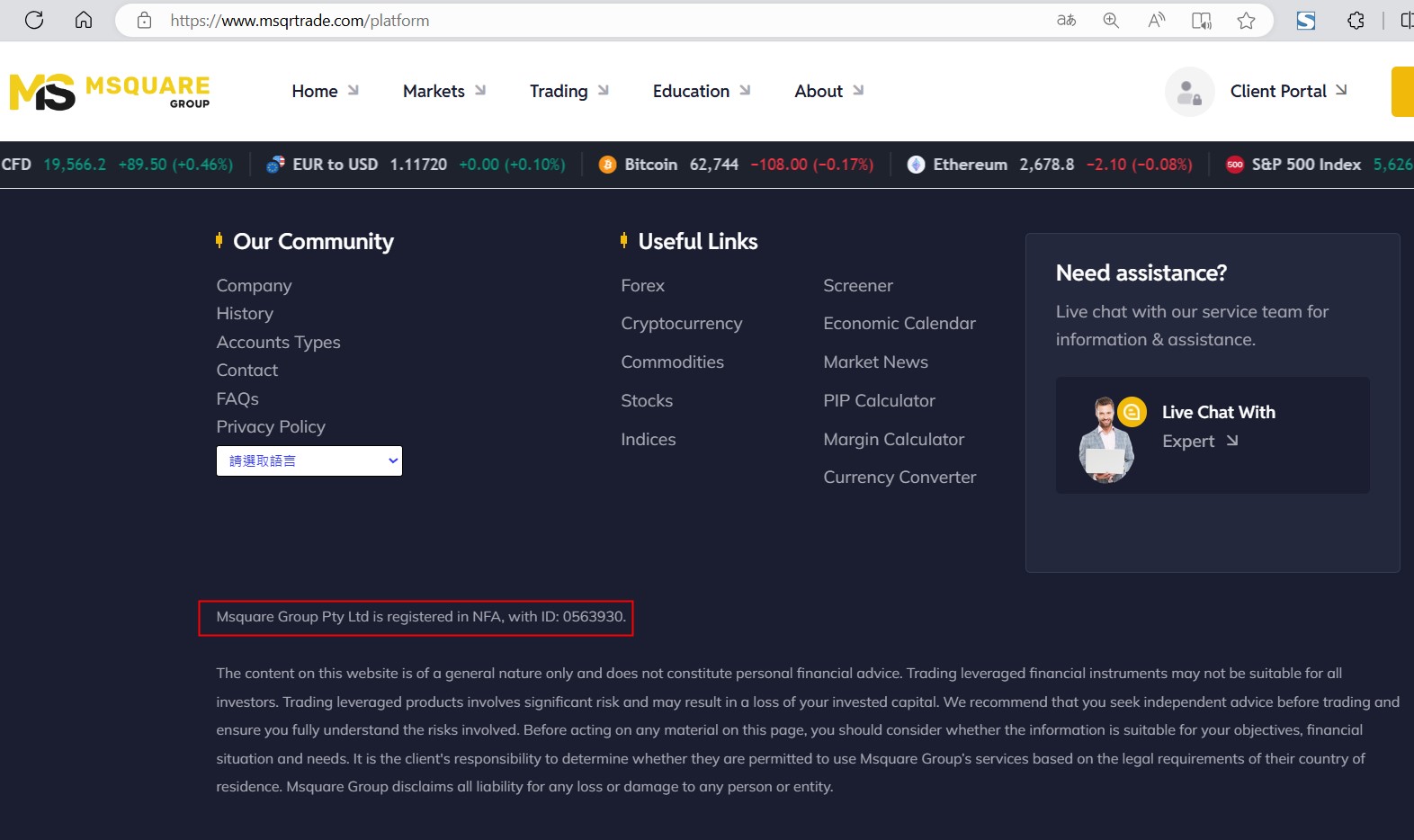This screenshot has width=1414, height=840.
Task: Click the Client Portal user avatar icon
Action: tap(1189, 92)
